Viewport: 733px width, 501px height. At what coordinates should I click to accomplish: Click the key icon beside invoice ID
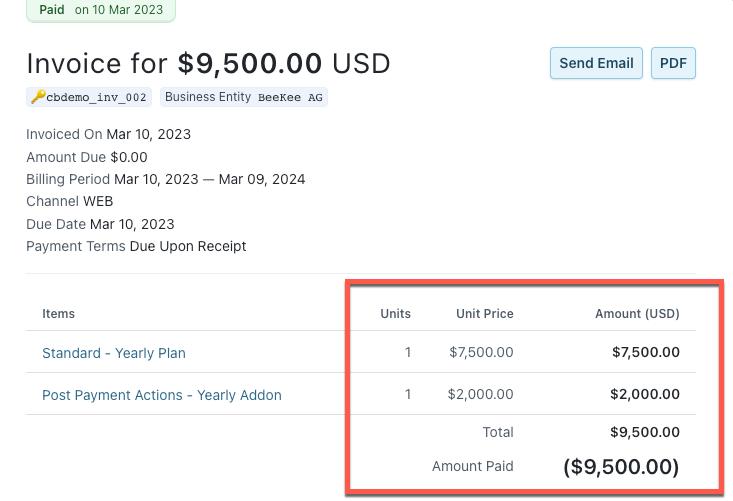[38, 97]
